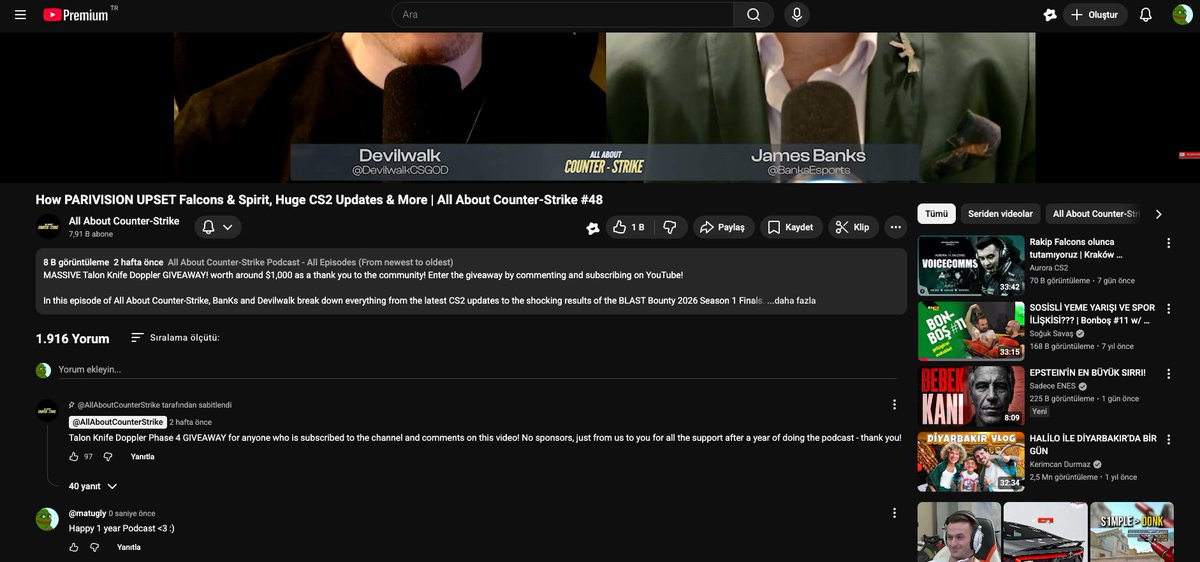The image size is (1200, 562).
Task: Open the account avatar menu
Action: click(x=1182, y=15)
